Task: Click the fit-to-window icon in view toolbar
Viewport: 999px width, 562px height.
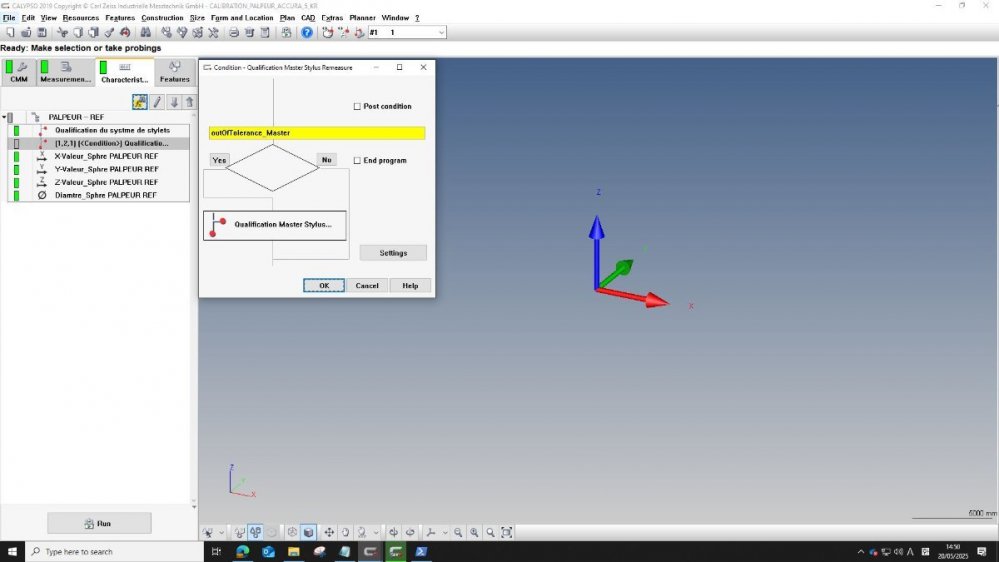Action: 507,532
